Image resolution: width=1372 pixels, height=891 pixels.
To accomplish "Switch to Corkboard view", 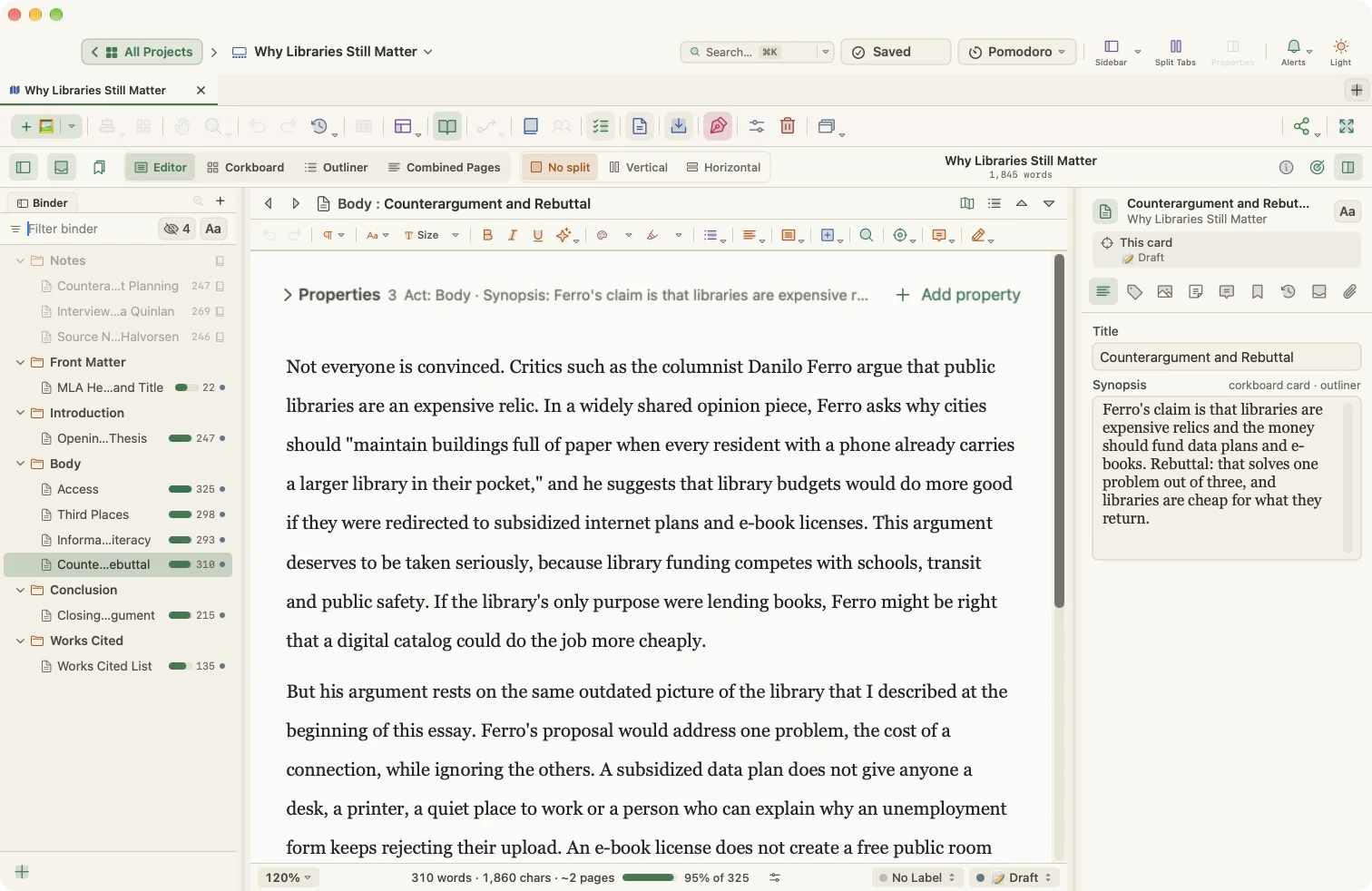I will 245,167.
